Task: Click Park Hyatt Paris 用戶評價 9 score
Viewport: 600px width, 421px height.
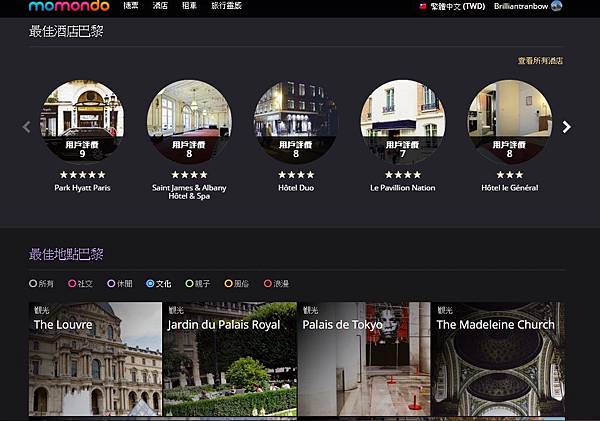Action: [82, 149]
